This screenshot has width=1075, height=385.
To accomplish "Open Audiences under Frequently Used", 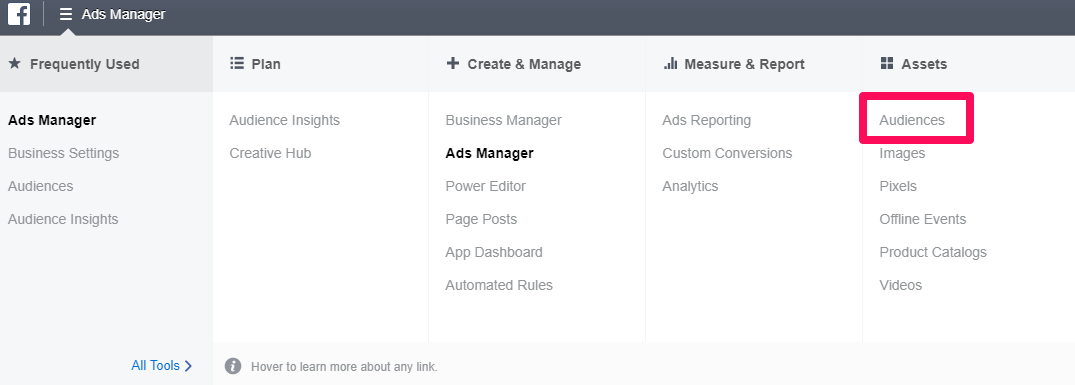I will tap(40, 186).
